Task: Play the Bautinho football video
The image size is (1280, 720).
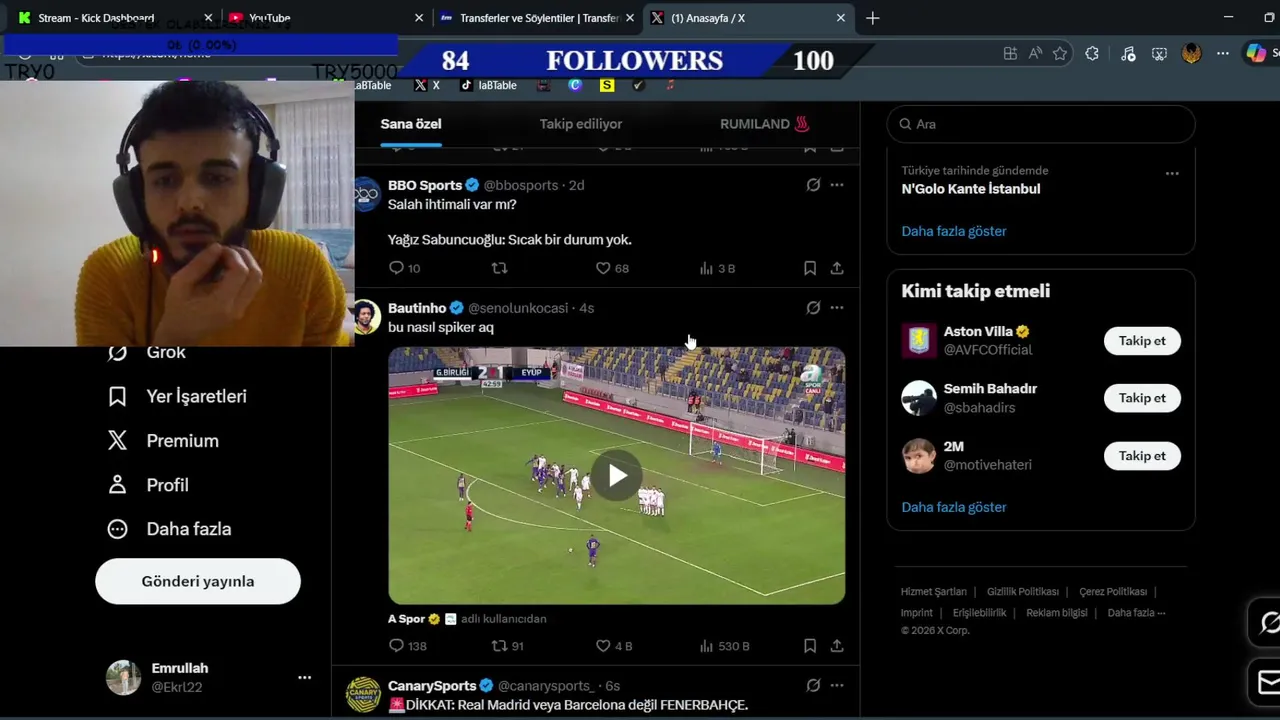Action: 617,476
